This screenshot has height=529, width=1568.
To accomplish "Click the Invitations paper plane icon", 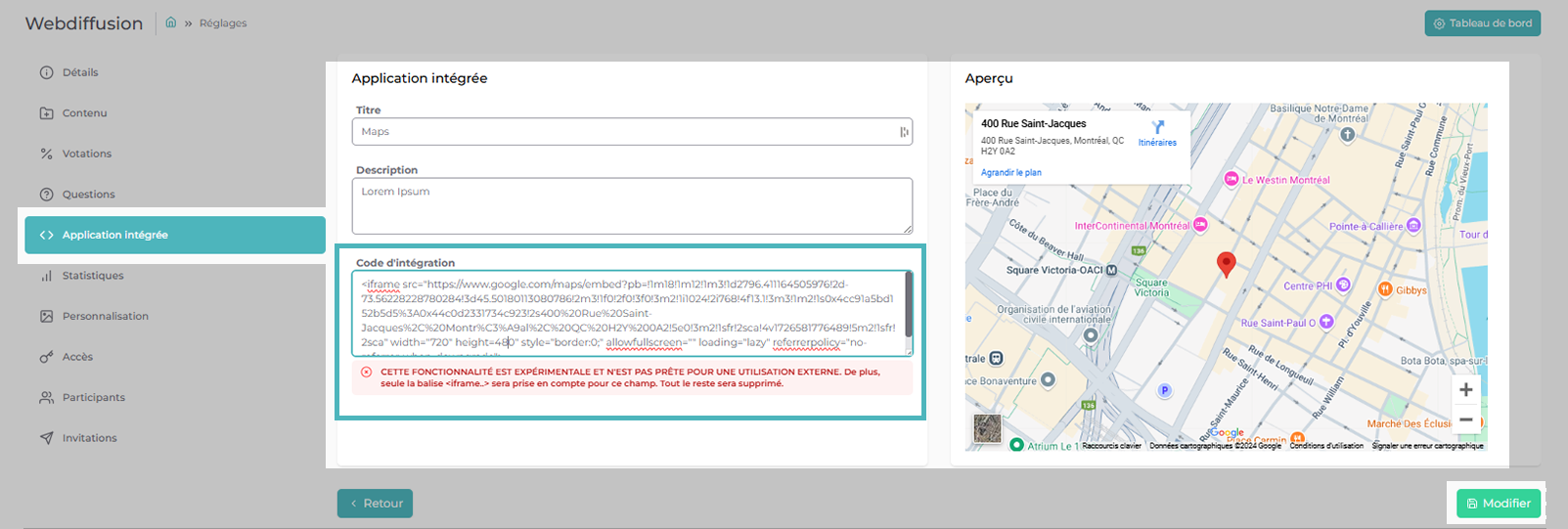I will (x=46, y=438).
